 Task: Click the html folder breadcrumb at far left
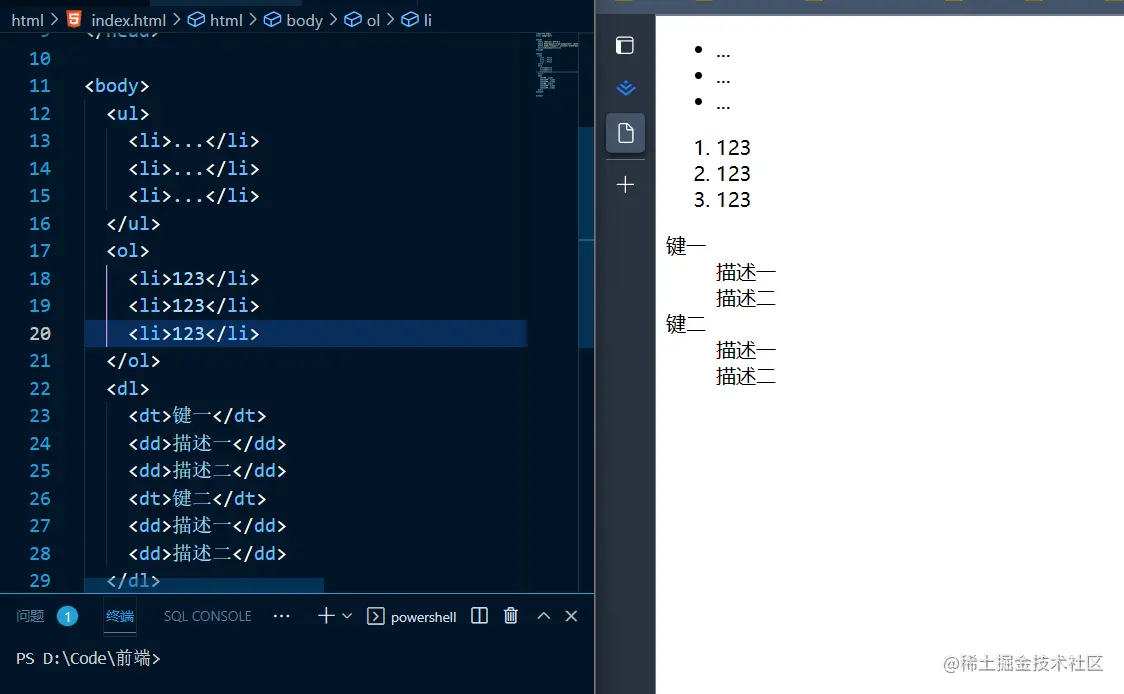(27, 20)
